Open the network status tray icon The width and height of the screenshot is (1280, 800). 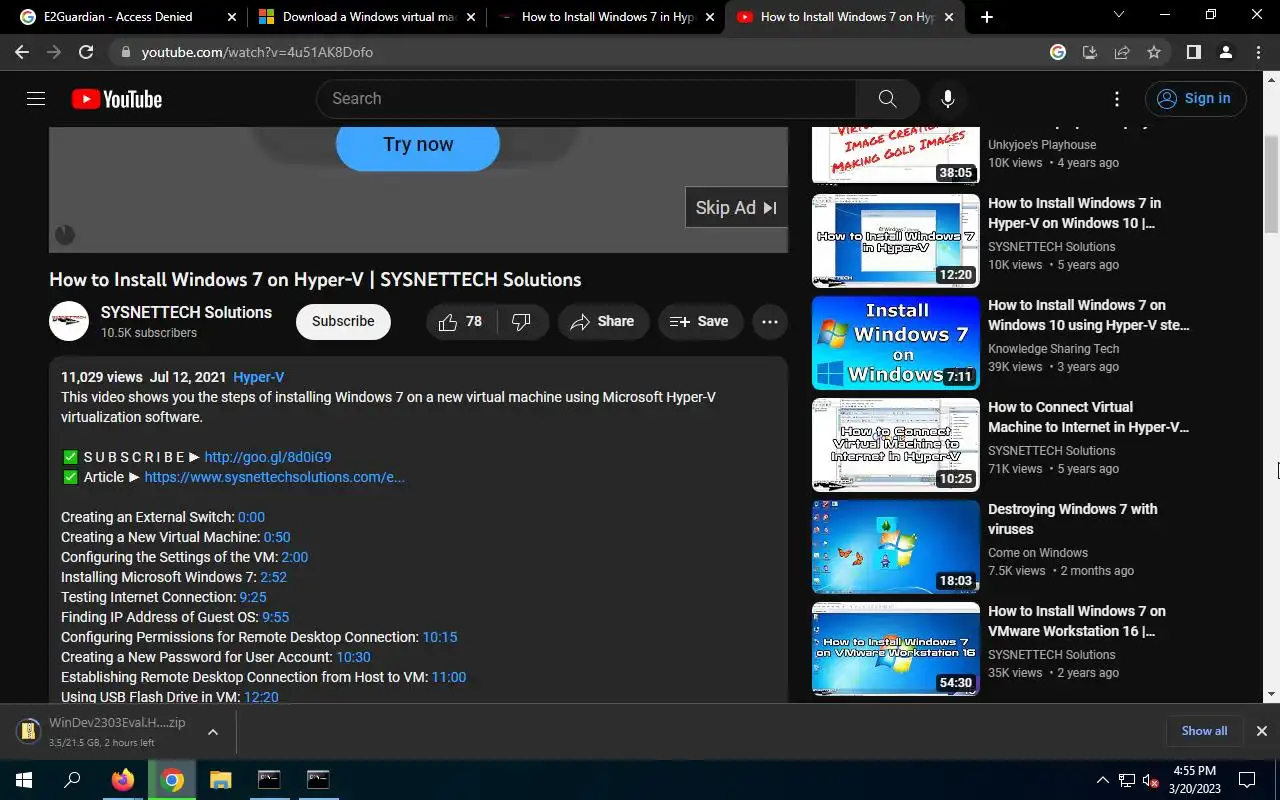tap(1127, 780)
